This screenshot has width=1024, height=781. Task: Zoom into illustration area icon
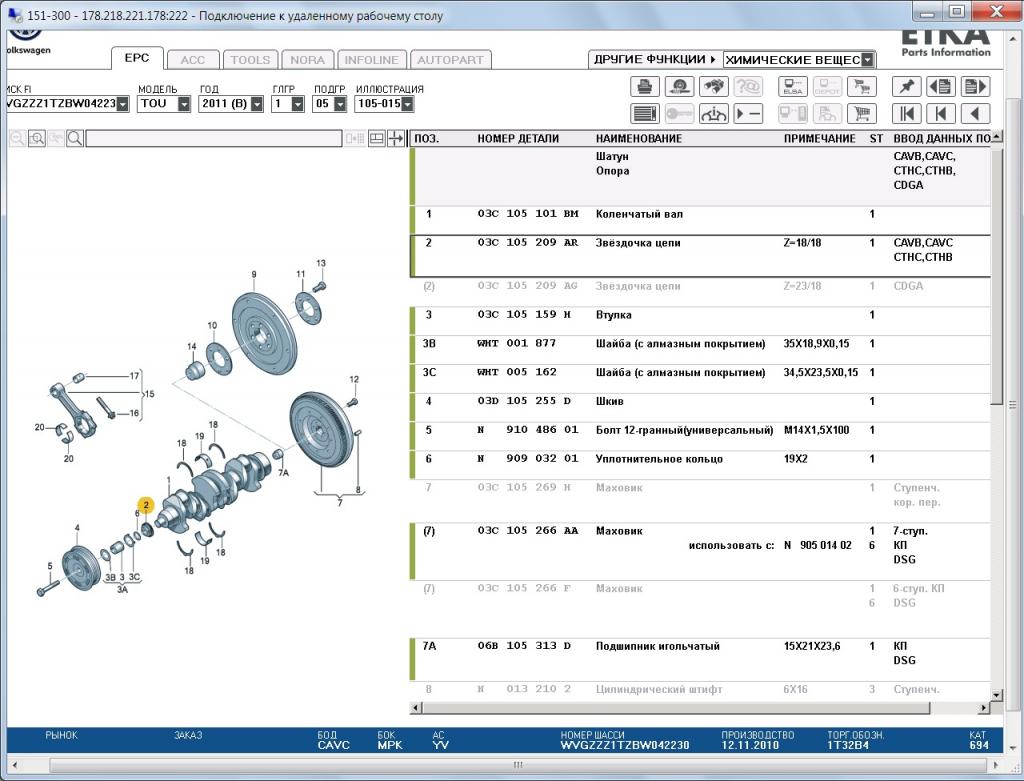pos(37,138)
